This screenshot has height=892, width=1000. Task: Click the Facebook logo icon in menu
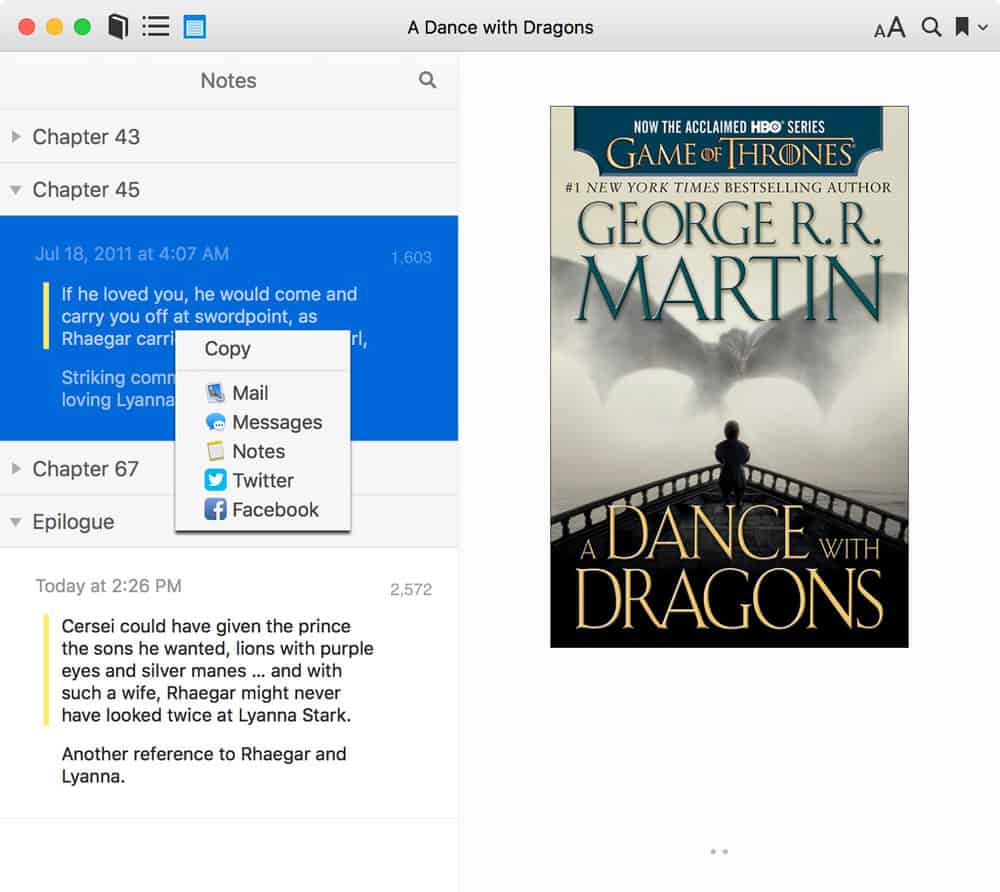pos(216,509)
